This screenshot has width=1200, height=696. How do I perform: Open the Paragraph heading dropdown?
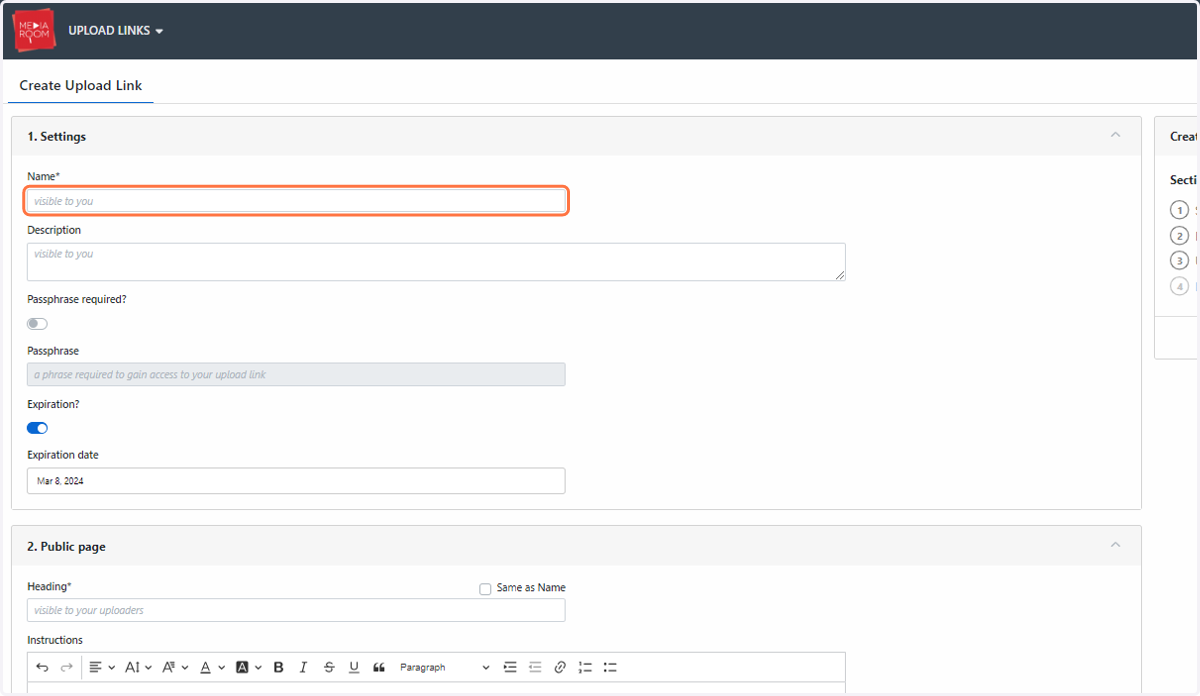click(444, 667)
